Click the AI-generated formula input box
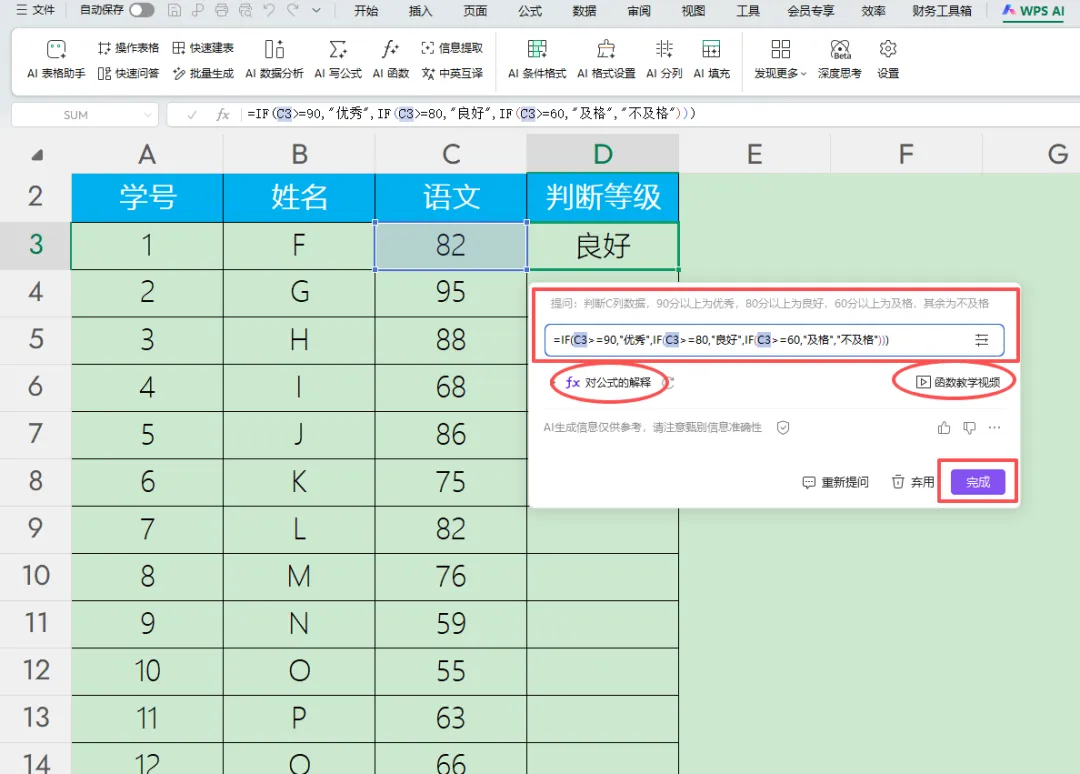This screenshot has height=774, width=1080. point(773,339)
